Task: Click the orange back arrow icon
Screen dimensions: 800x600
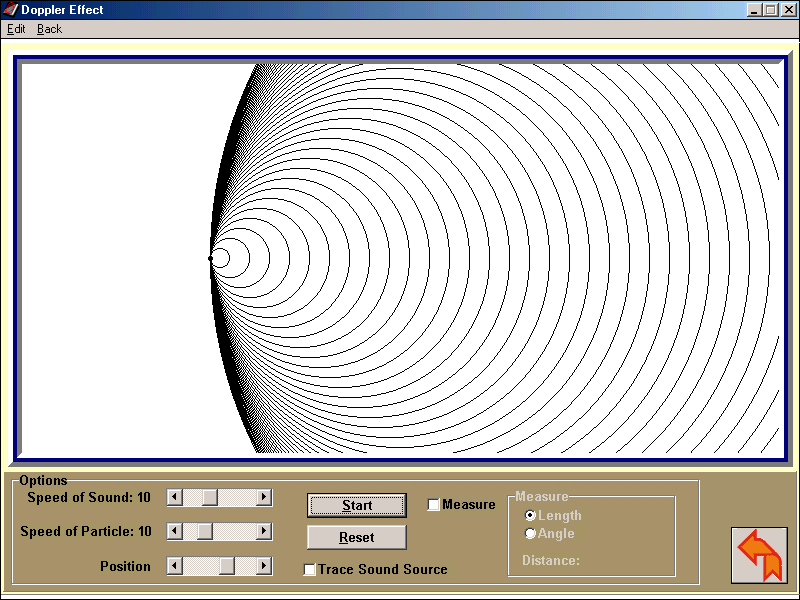Action: click(x=759, y=555)
